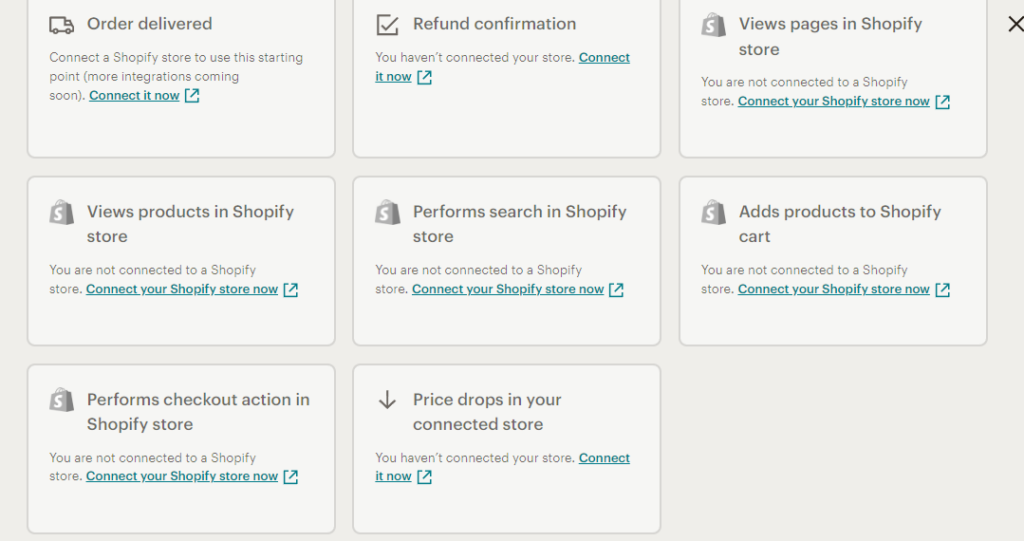Follow Connect your Shopify store link, Views products
1024x541 pixels.
point(182,289)
